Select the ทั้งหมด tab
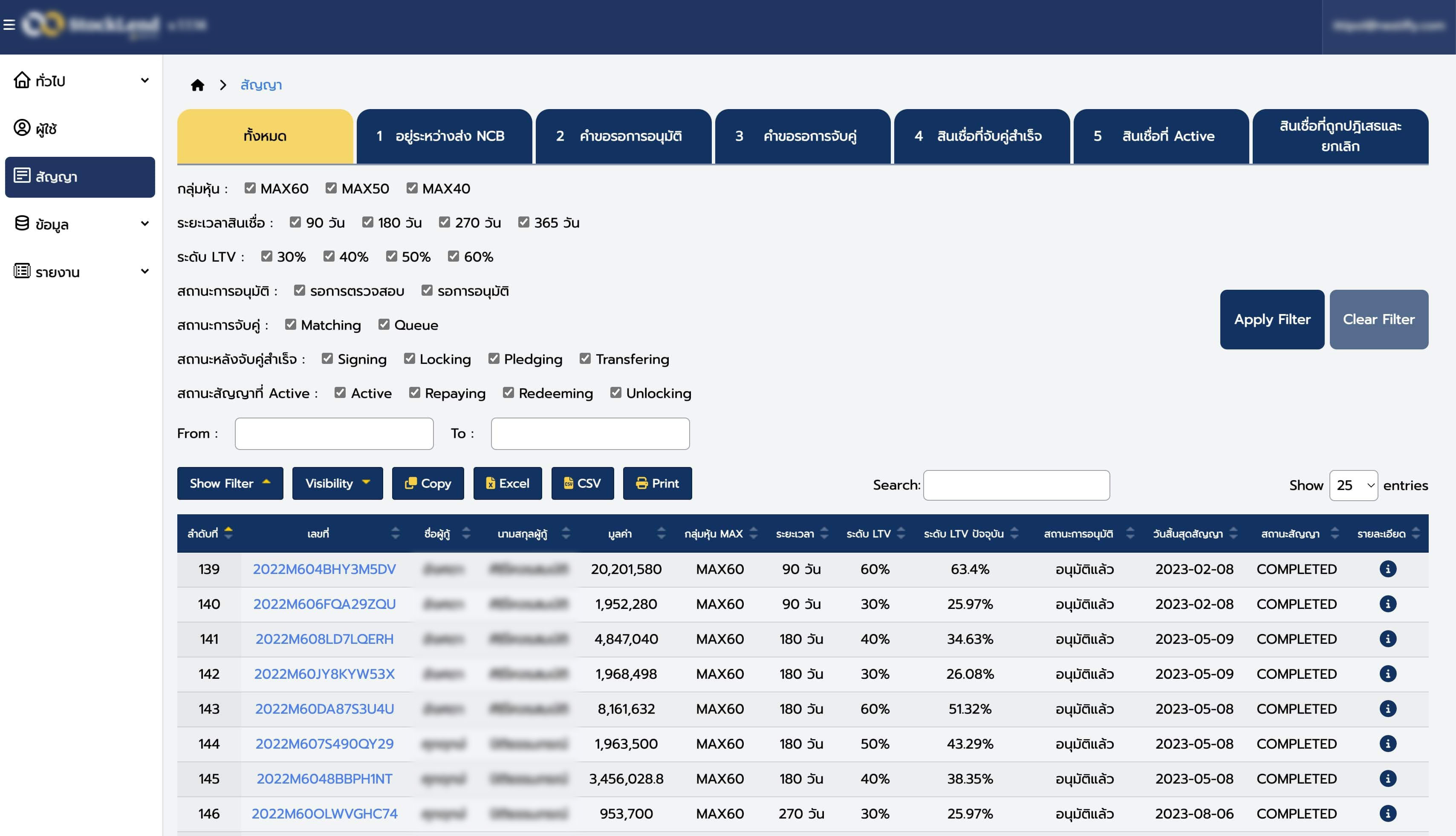 tap(265, 136)
